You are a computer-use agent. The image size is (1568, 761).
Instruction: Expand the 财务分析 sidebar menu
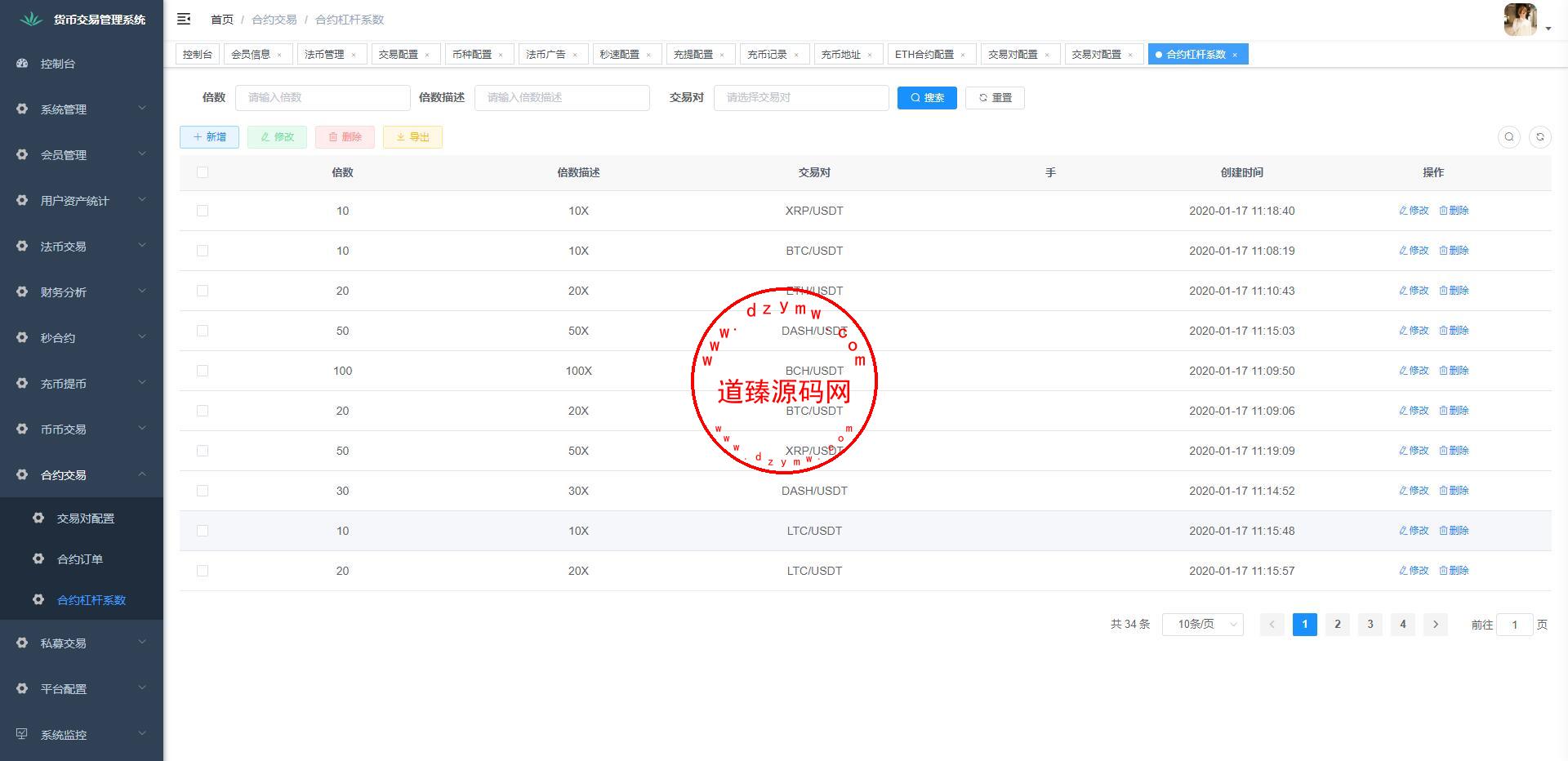(x=82, y=291)
